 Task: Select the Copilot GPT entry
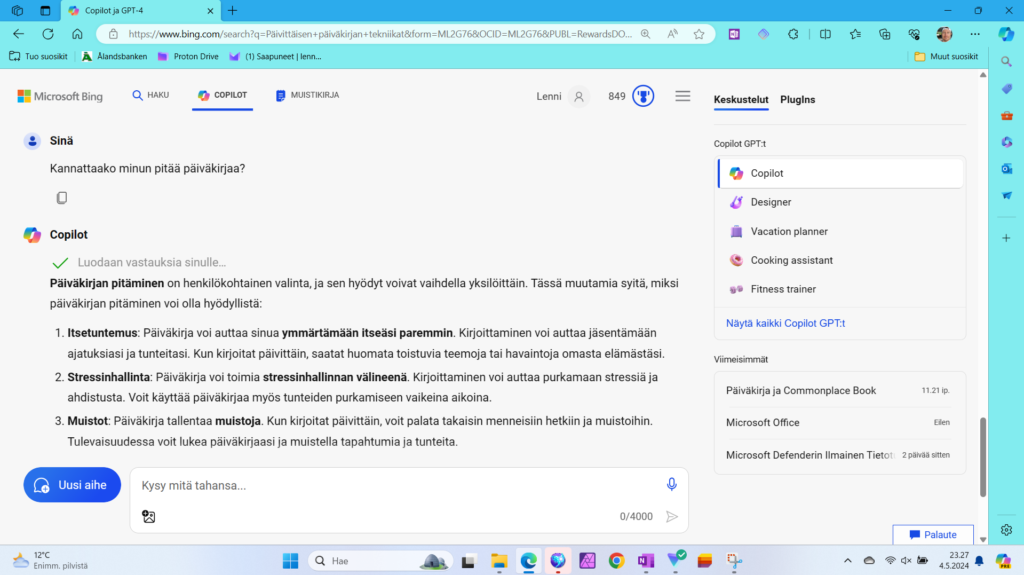click(840, 173)
